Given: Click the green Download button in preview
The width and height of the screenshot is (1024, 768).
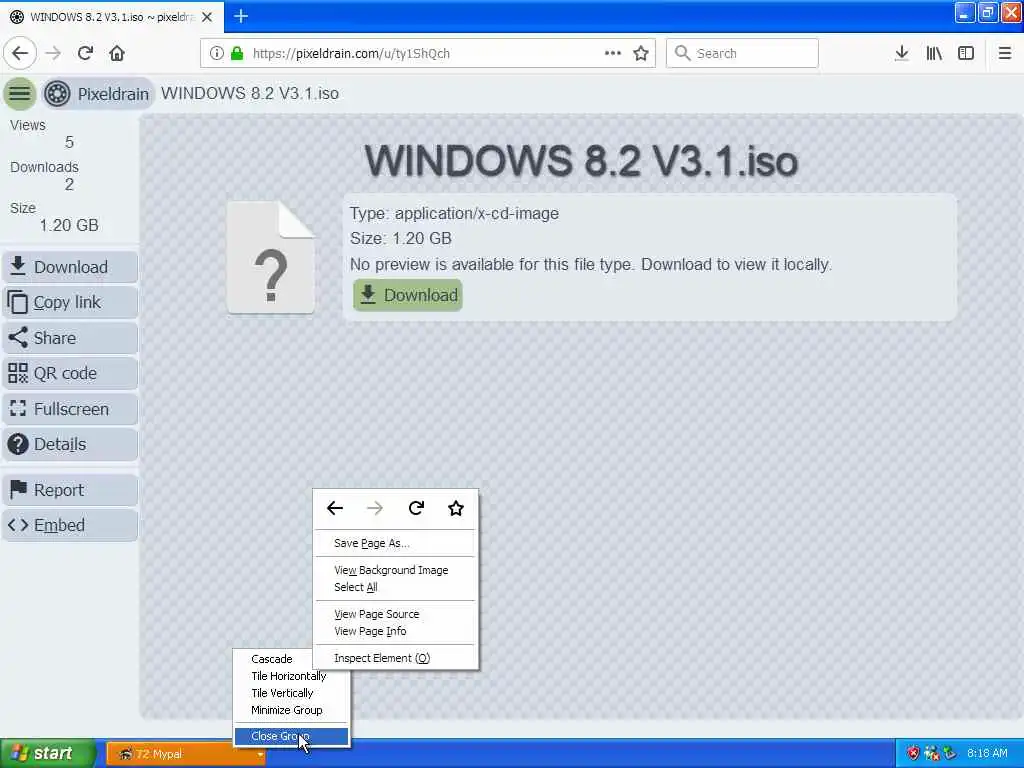Looking at the screenshot, I should coord(408,295).
